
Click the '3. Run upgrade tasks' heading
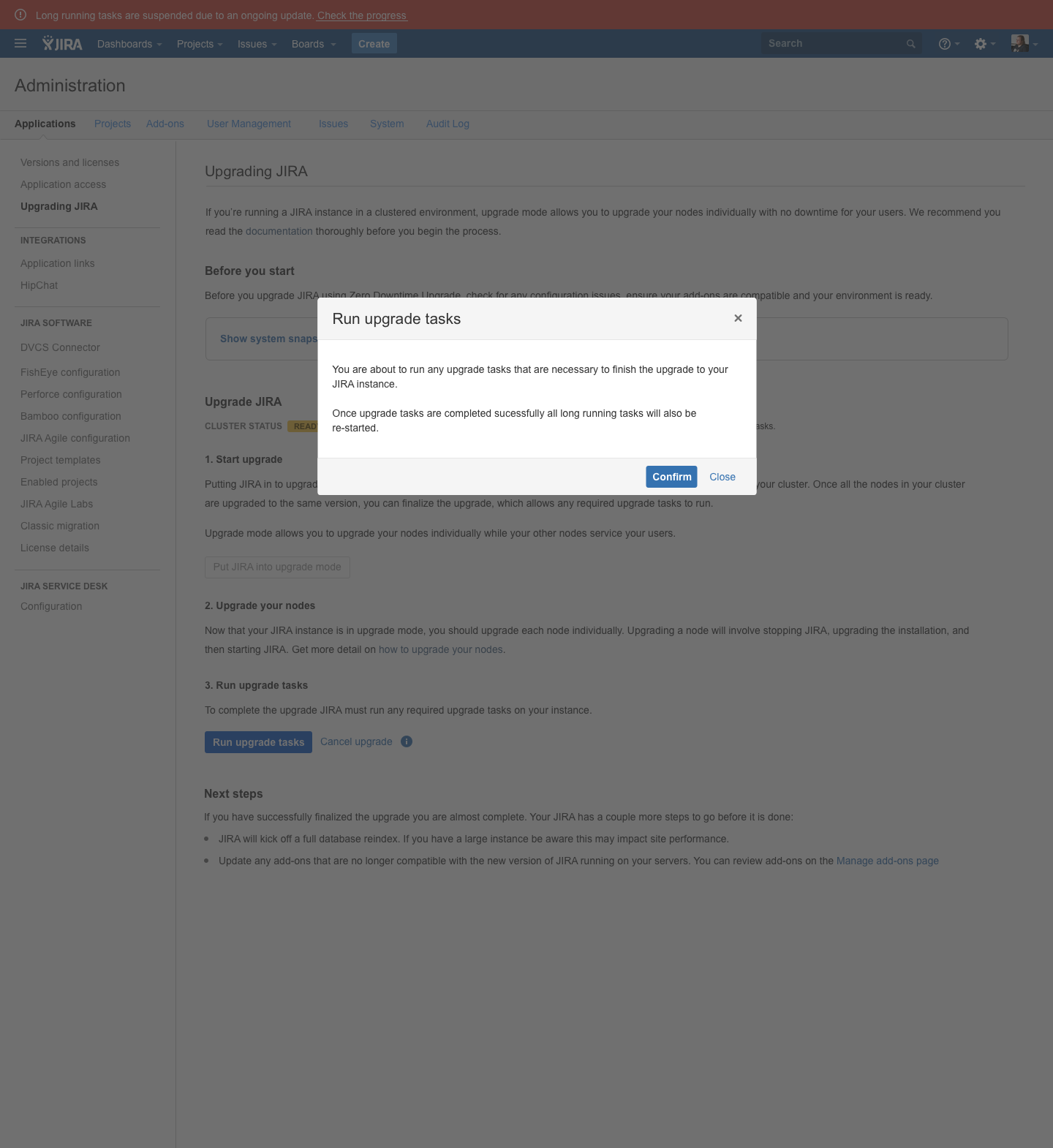click(x=256, y=685)
